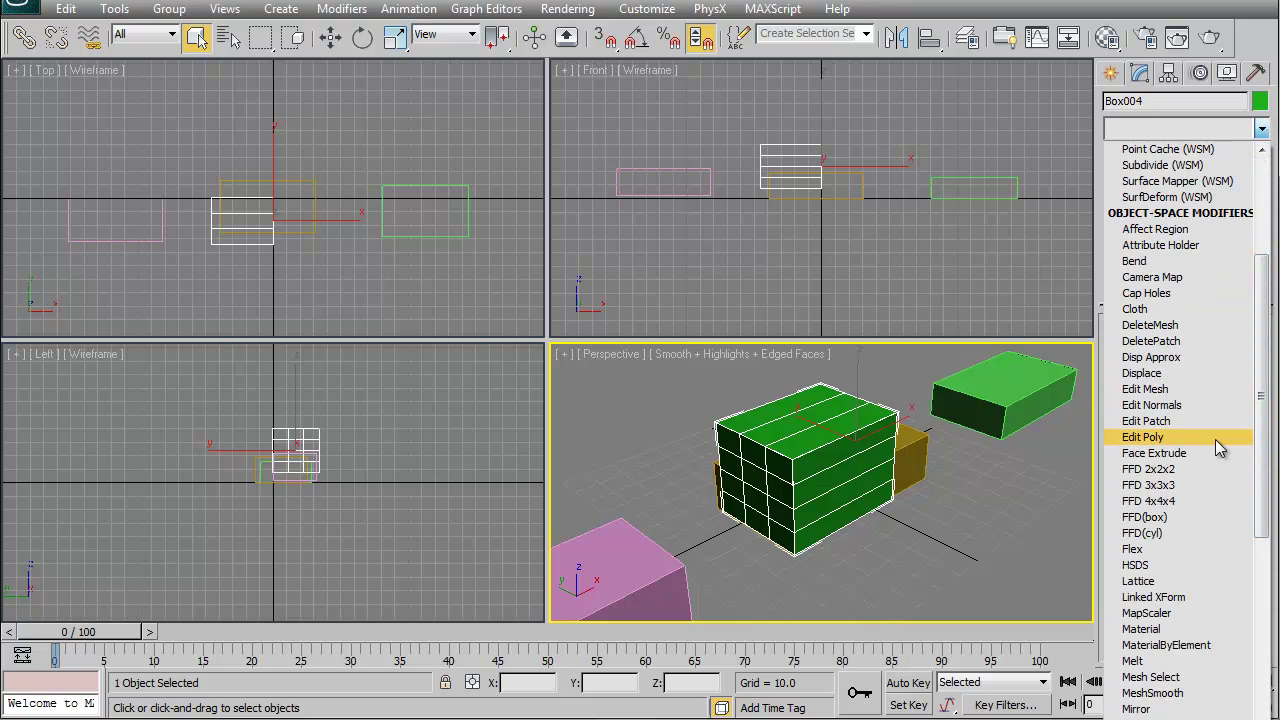Toggle the Selection Lock padlock

445,683
